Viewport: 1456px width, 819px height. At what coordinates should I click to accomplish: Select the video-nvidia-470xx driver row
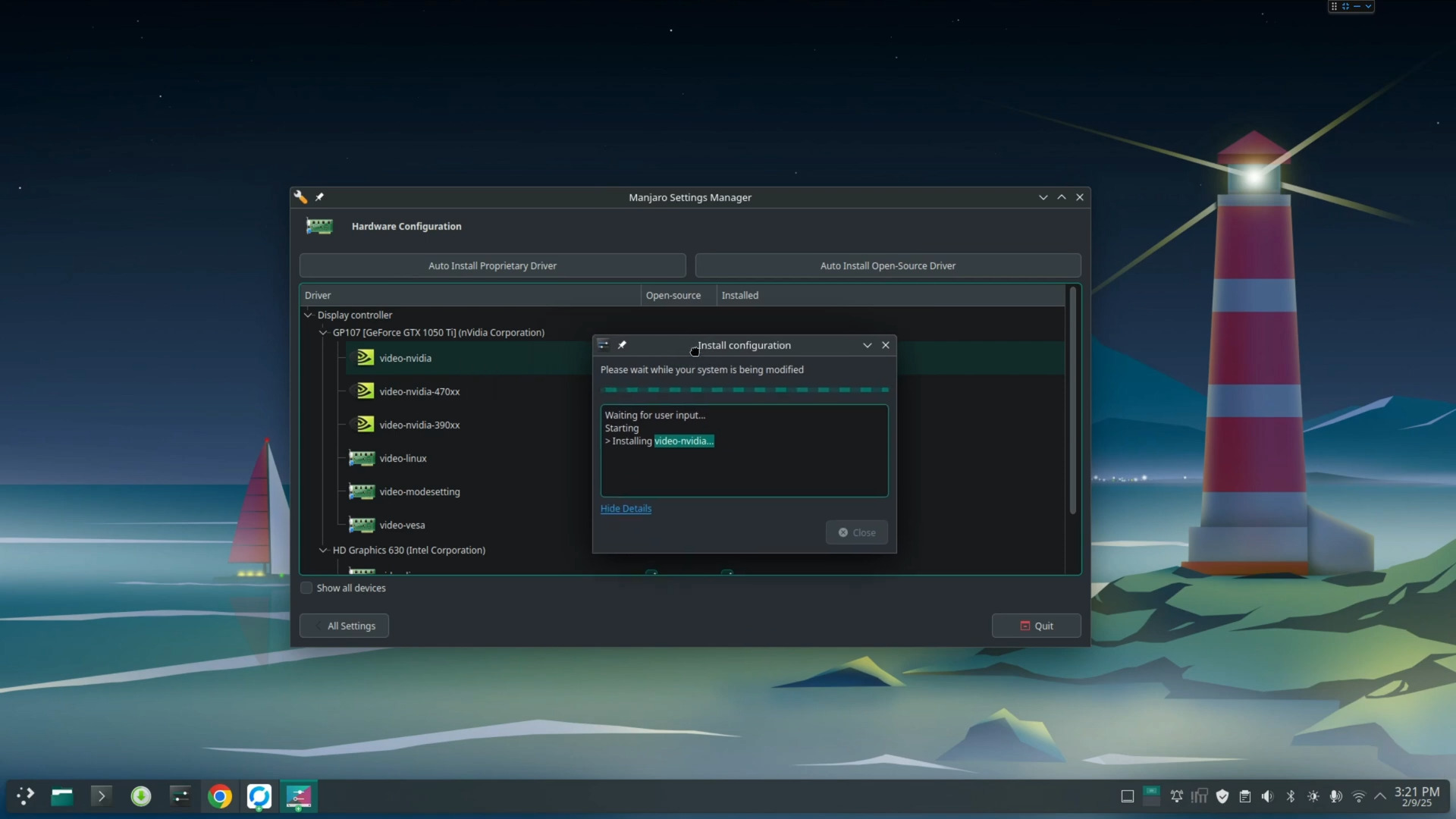pyautogui.click(x=468, y=391)
